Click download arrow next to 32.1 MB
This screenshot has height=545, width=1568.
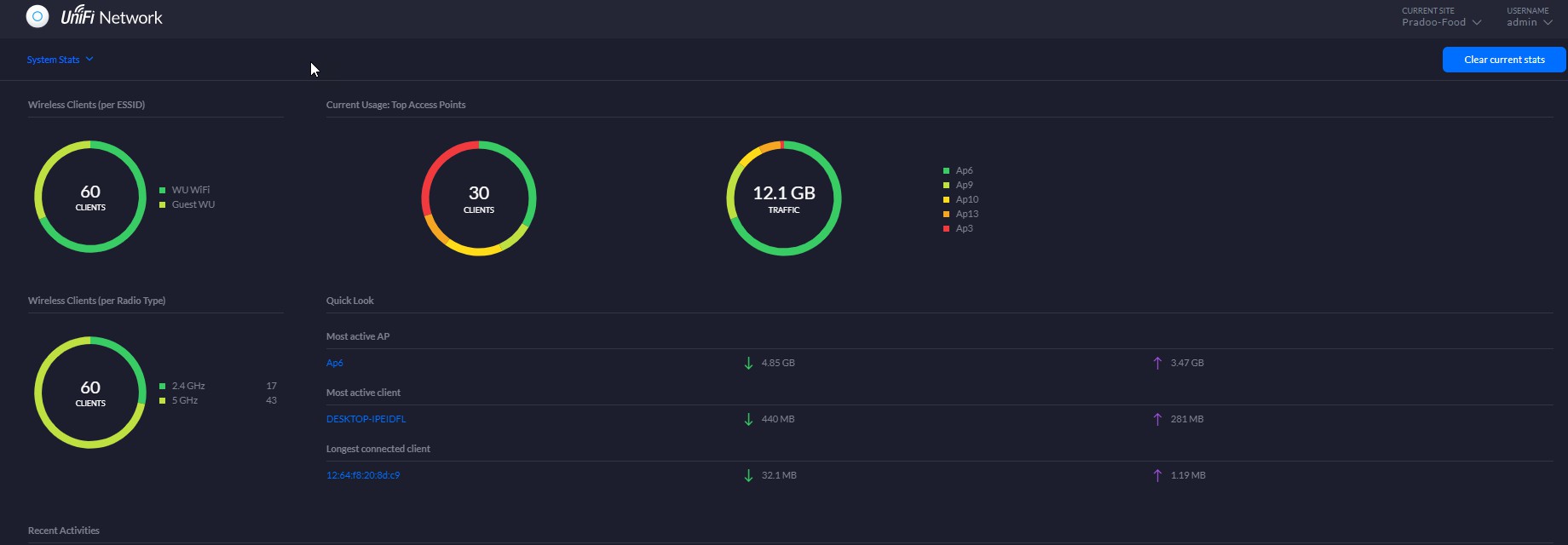pos(748,475)
